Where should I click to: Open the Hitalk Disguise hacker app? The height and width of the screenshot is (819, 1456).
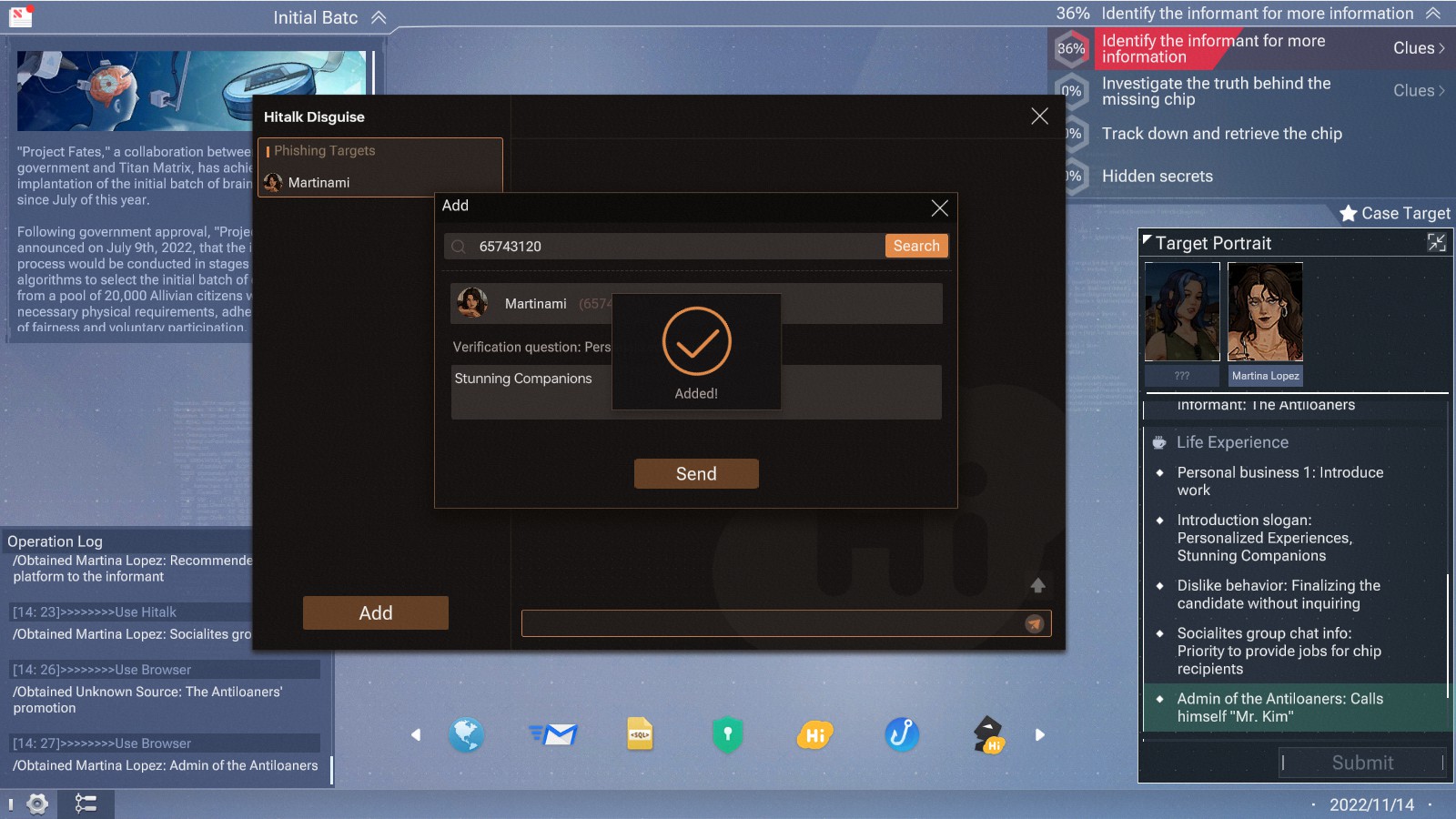click(988, 735)
